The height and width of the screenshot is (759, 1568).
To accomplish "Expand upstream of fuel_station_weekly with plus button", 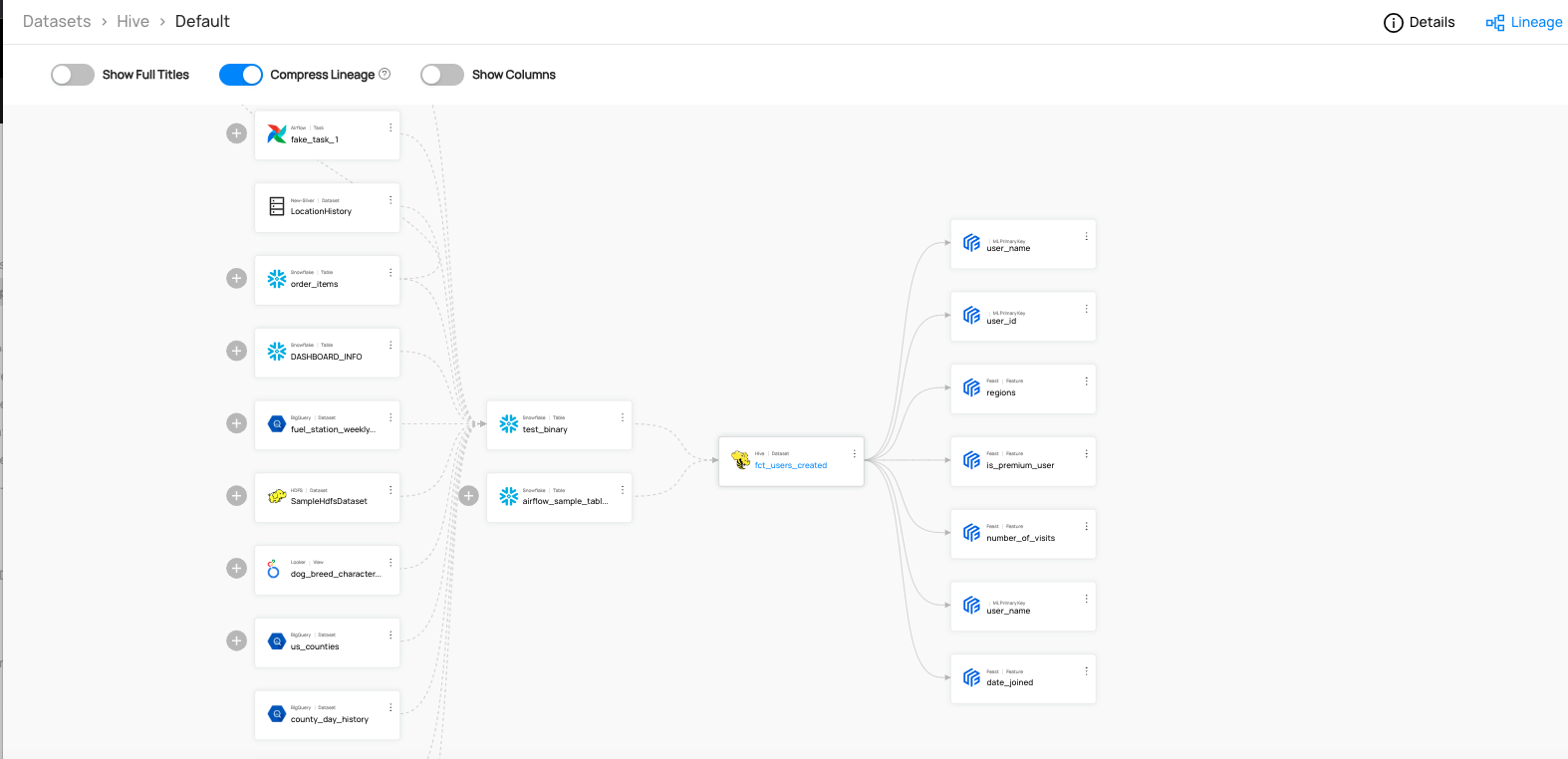I will (236, 423).
